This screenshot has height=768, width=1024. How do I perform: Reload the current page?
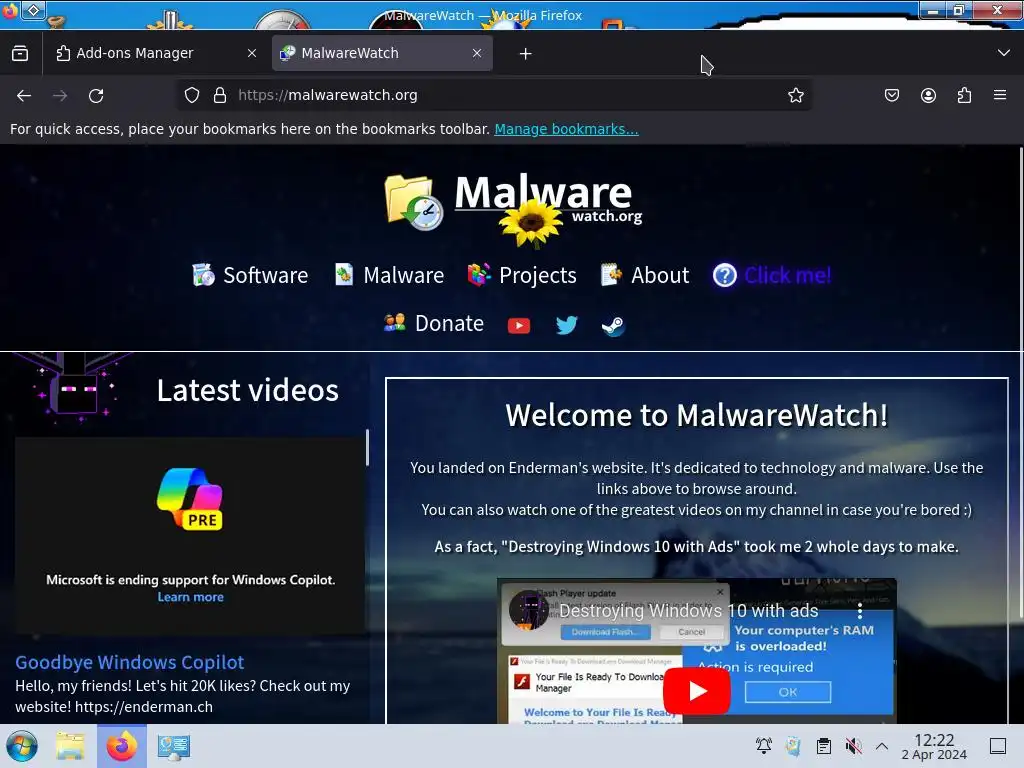[x=96, y=95]
